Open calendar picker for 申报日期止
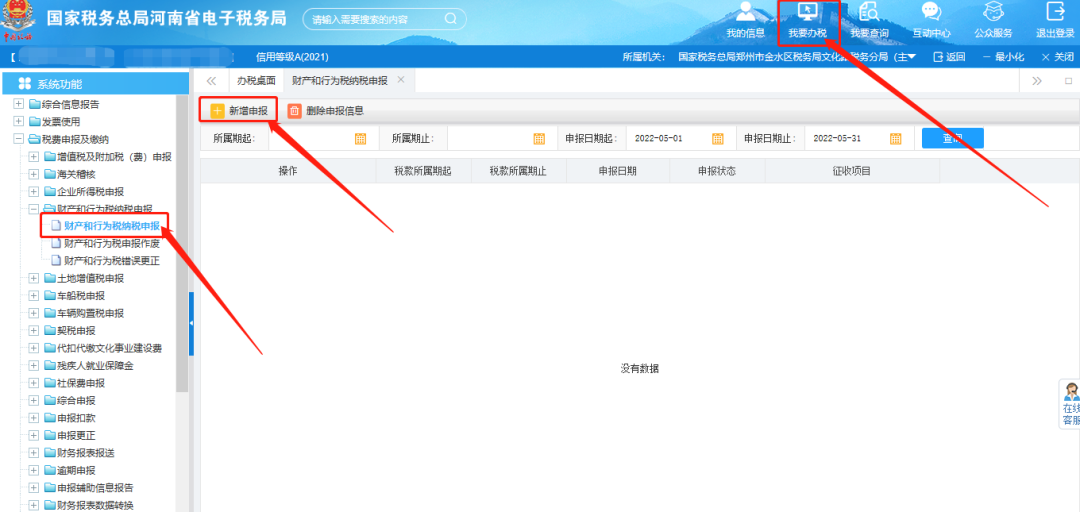The height and width of the screenshot is (512, 1080). point(896,139)
